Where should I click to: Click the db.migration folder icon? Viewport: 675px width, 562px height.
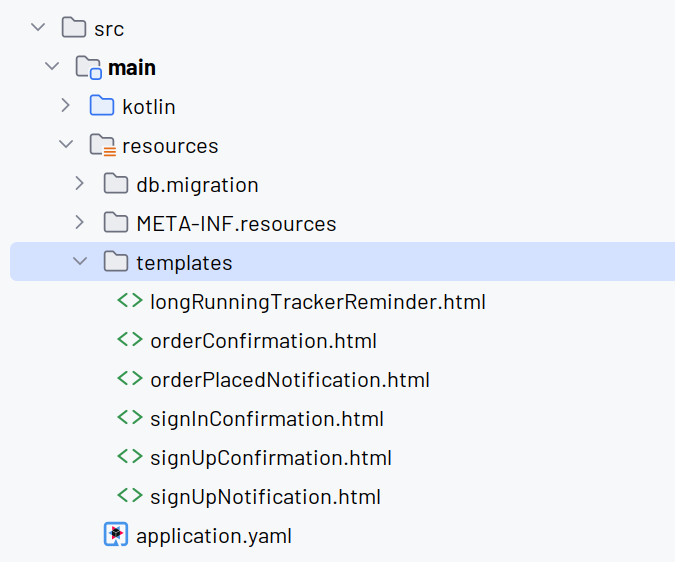(116, 184)
